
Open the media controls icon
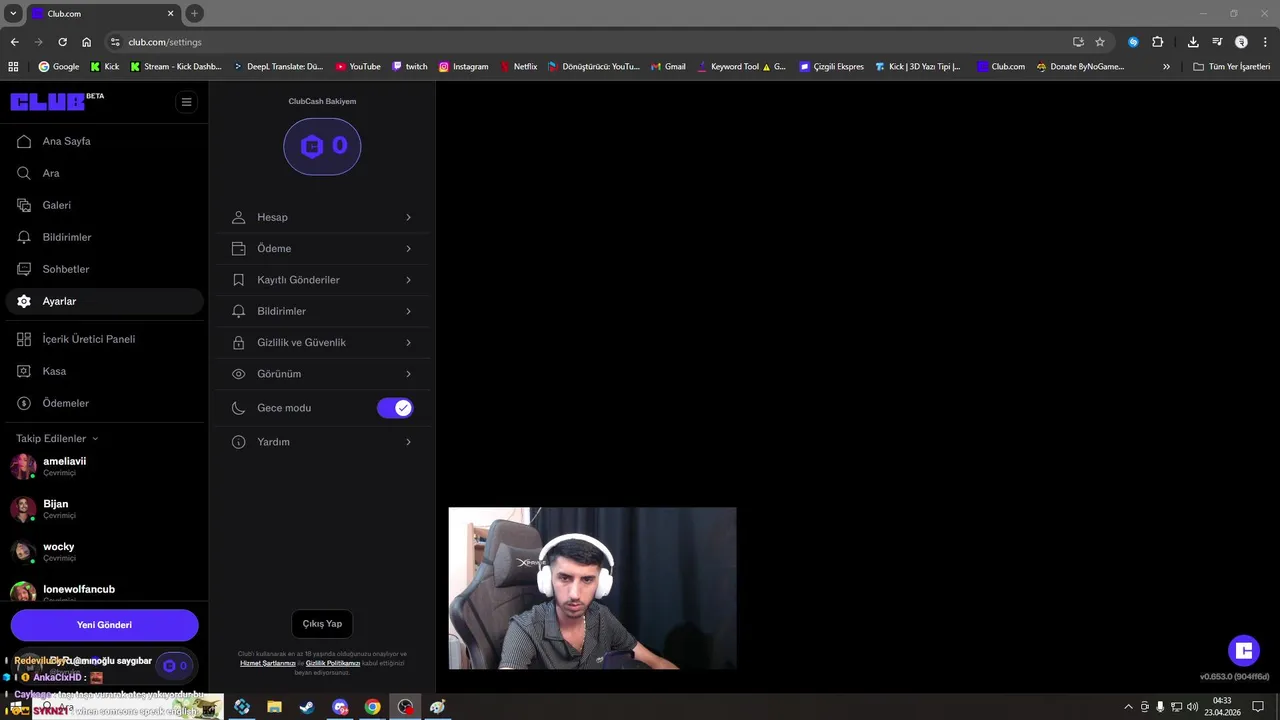1217,42
